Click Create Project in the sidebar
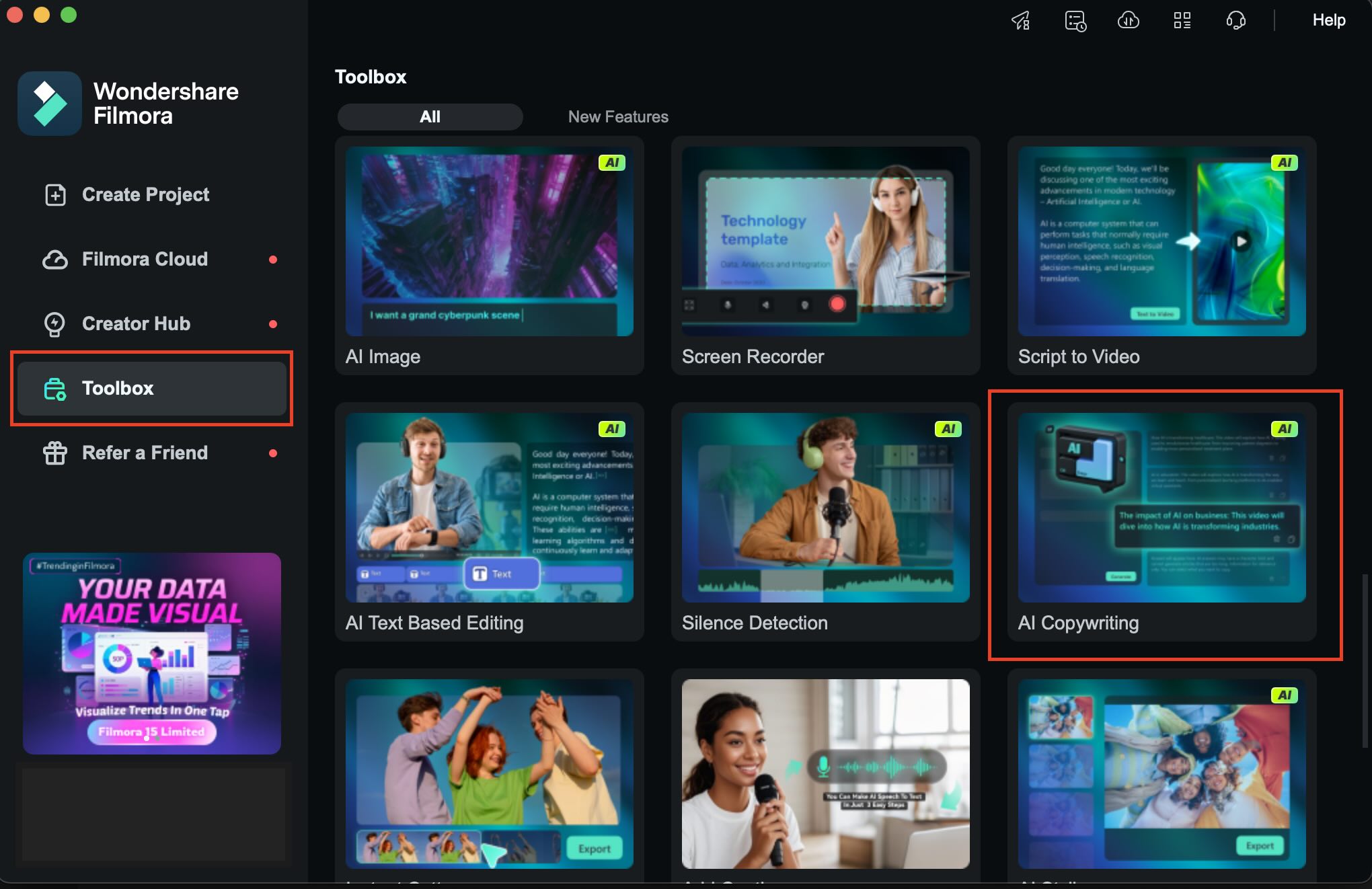 pyautogui.click(x=145, y=194)
